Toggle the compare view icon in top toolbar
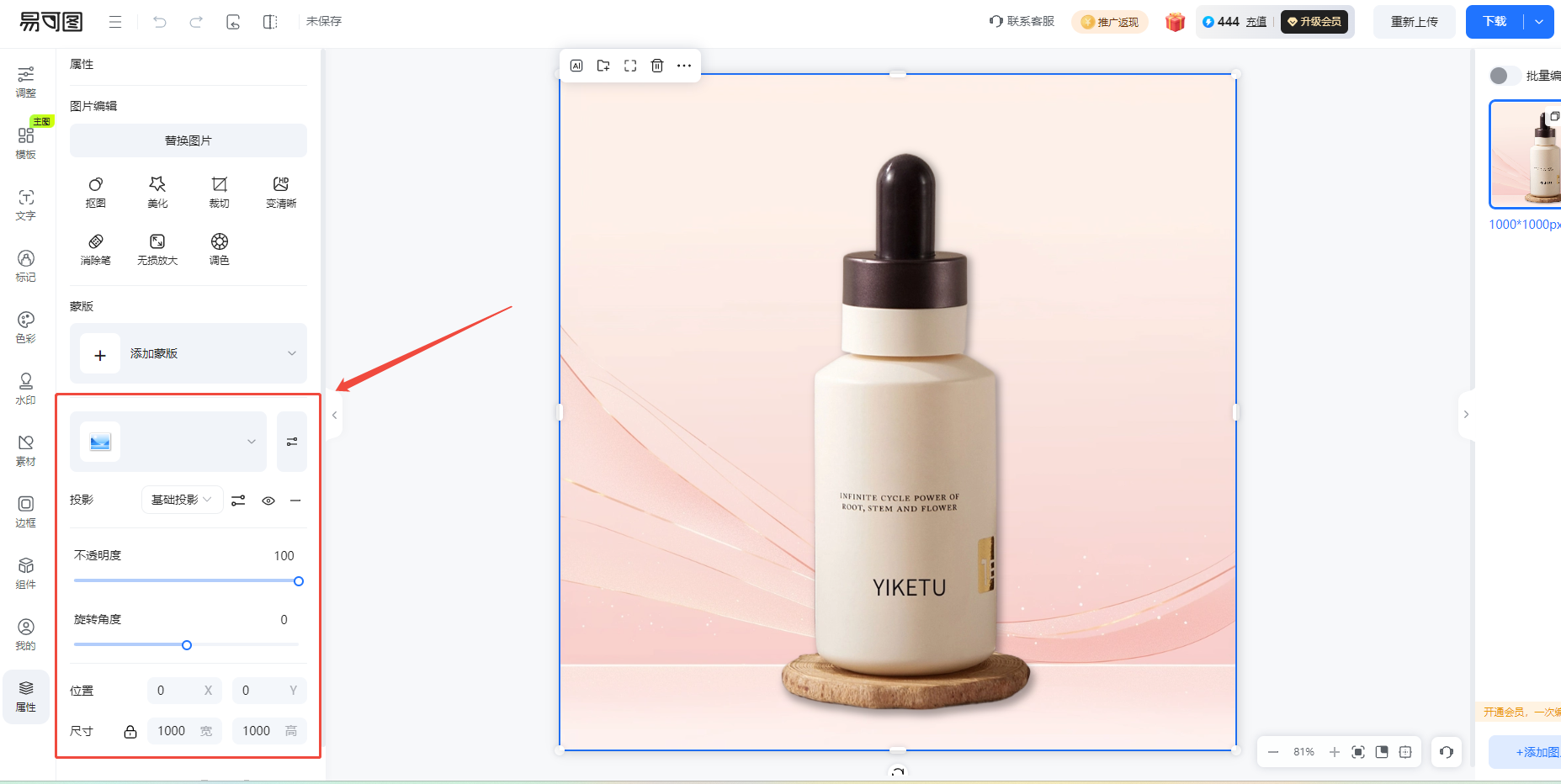The image size is (1561, 784). coord(270,22)
